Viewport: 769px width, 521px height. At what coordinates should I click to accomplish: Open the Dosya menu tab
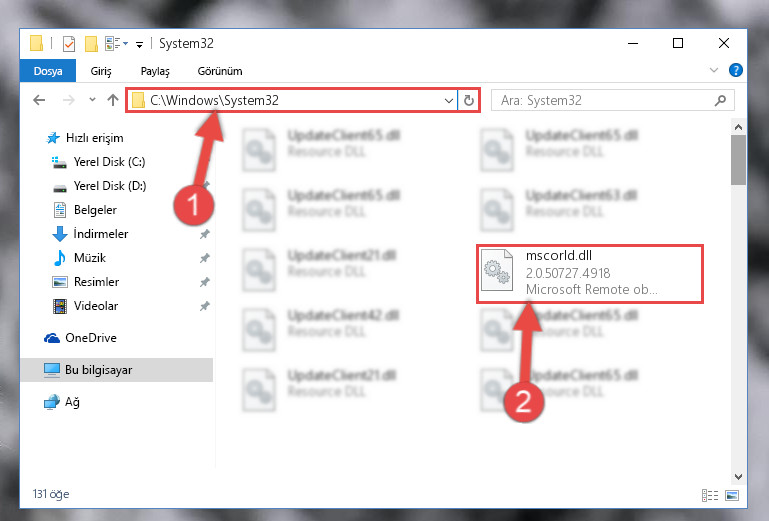[x=48, y=71]
